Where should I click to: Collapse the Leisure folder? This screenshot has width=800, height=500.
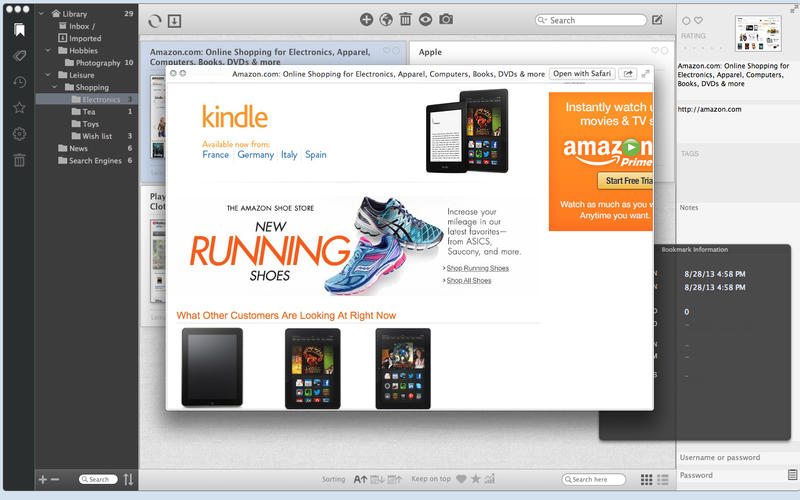tap(48, 75)
